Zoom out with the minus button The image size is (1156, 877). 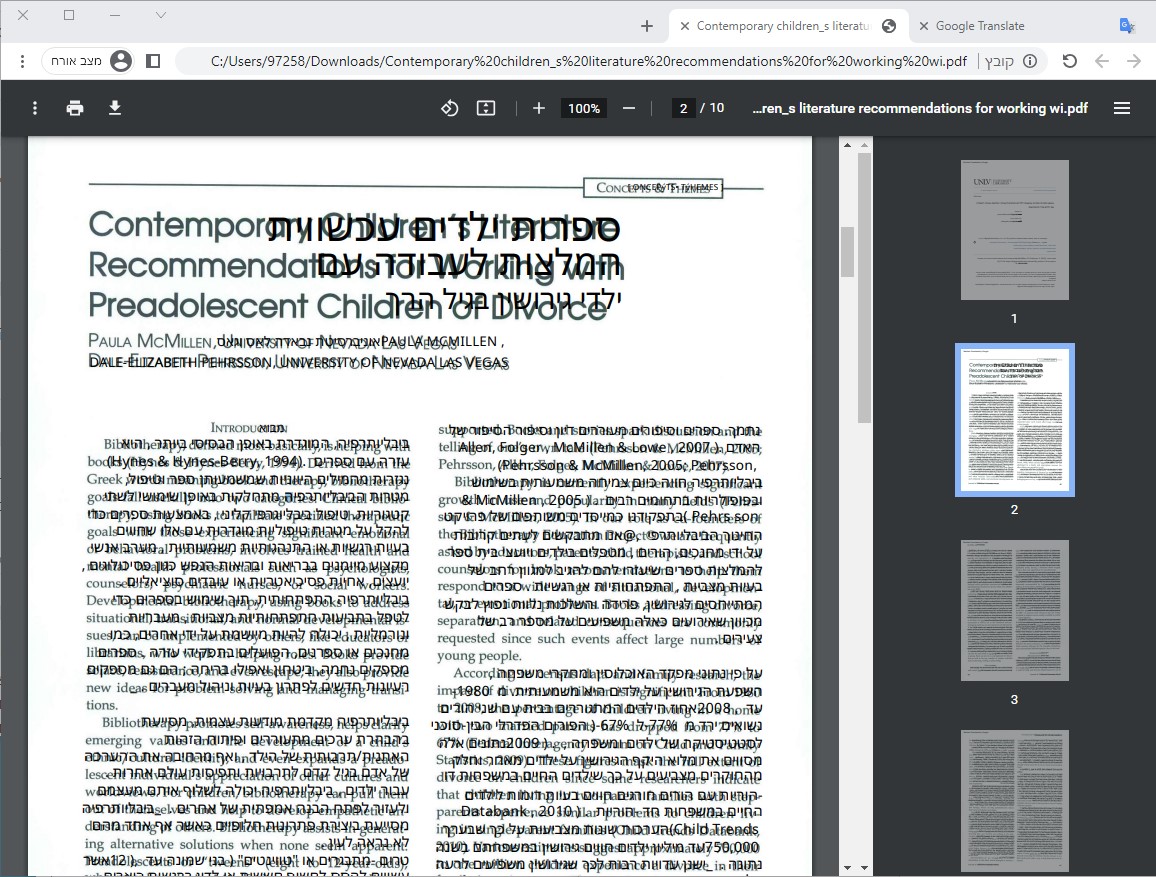pos(629,108)
